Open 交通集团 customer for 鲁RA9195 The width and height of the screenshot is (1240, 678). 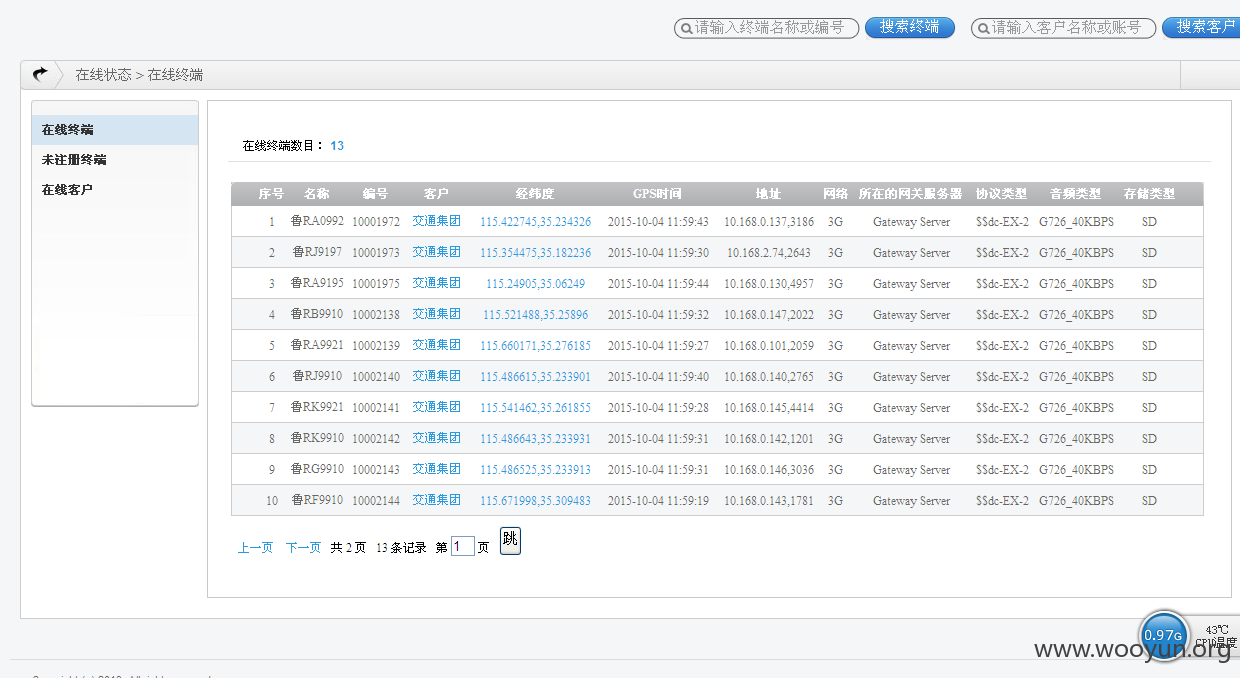coord(436,283)
